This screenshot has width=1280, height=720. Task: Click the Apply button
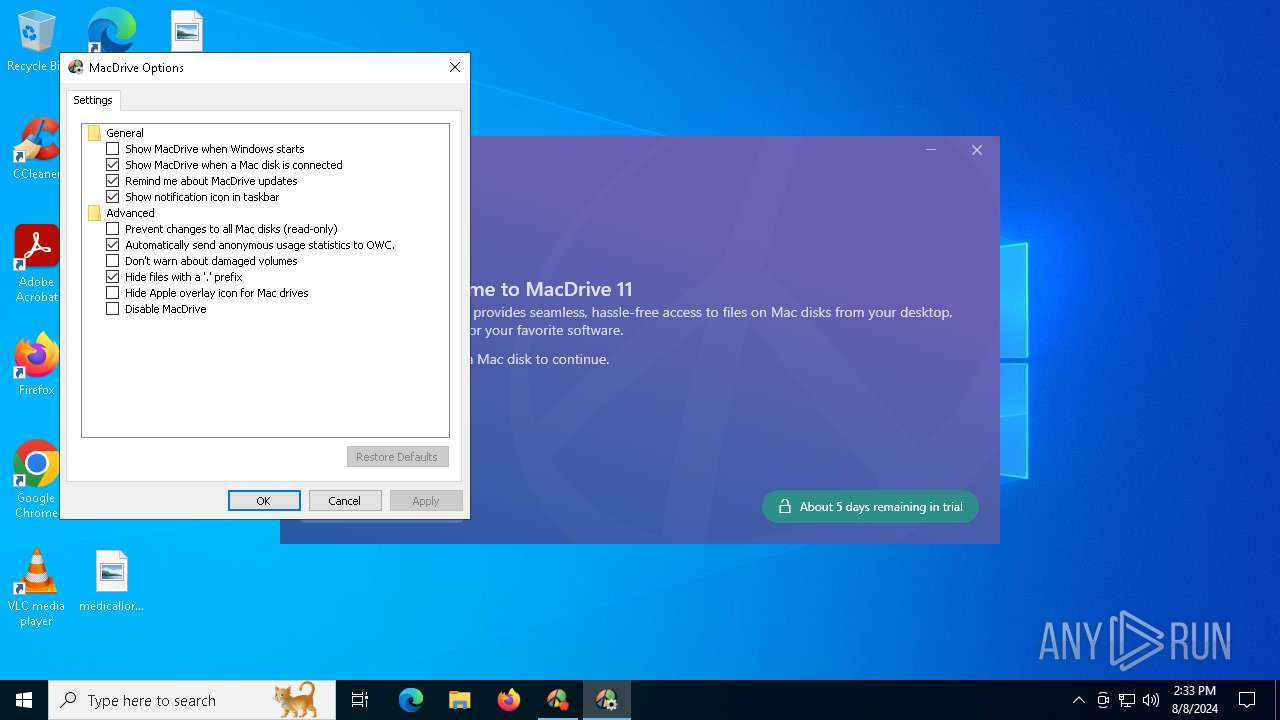[x=426, y=501]
